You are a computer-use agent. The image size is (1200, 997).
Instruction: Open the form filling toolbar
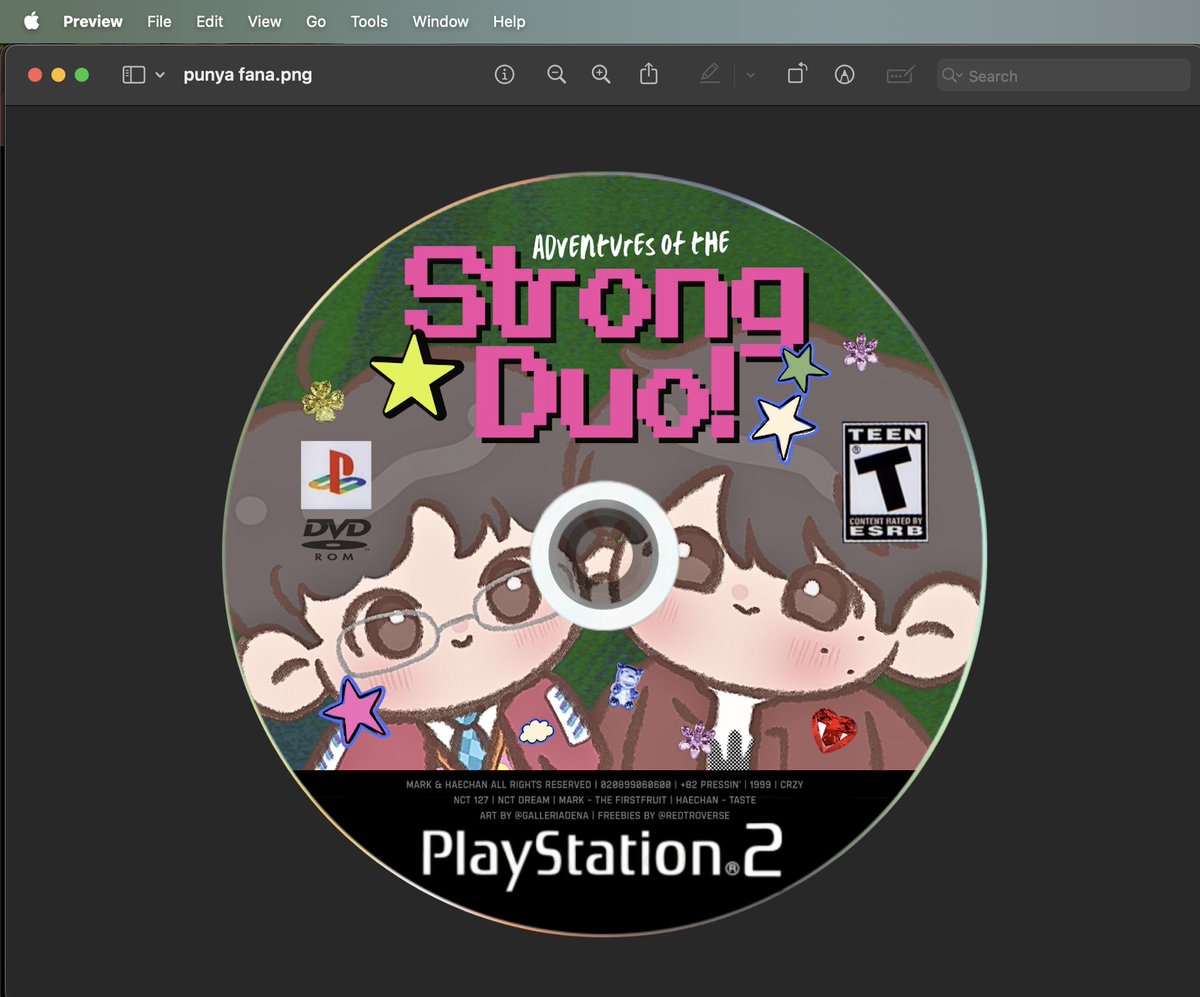click(900, 75)
